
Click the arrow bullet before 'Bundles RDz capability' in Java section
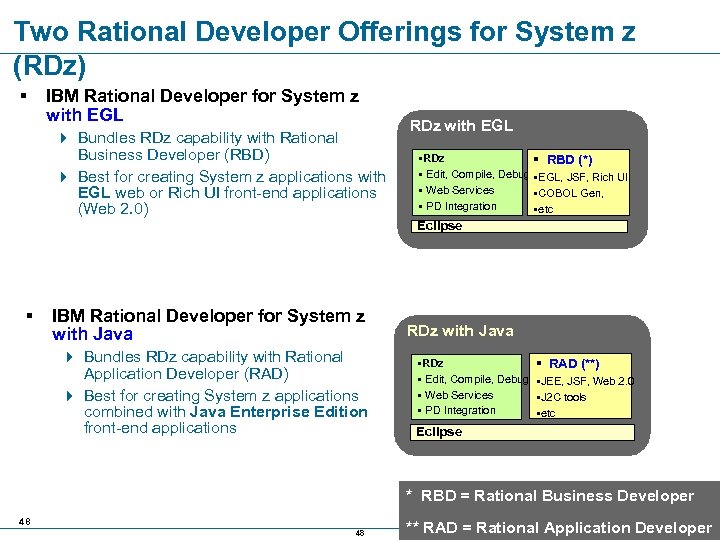(x=69, y=357)
